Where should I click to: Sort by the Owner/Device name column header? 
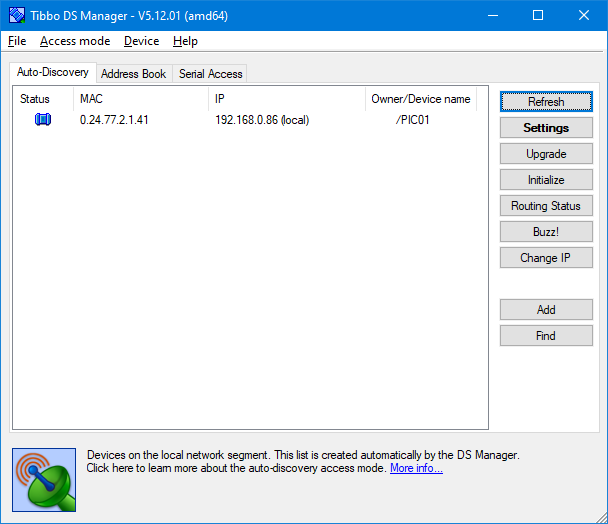421,99
